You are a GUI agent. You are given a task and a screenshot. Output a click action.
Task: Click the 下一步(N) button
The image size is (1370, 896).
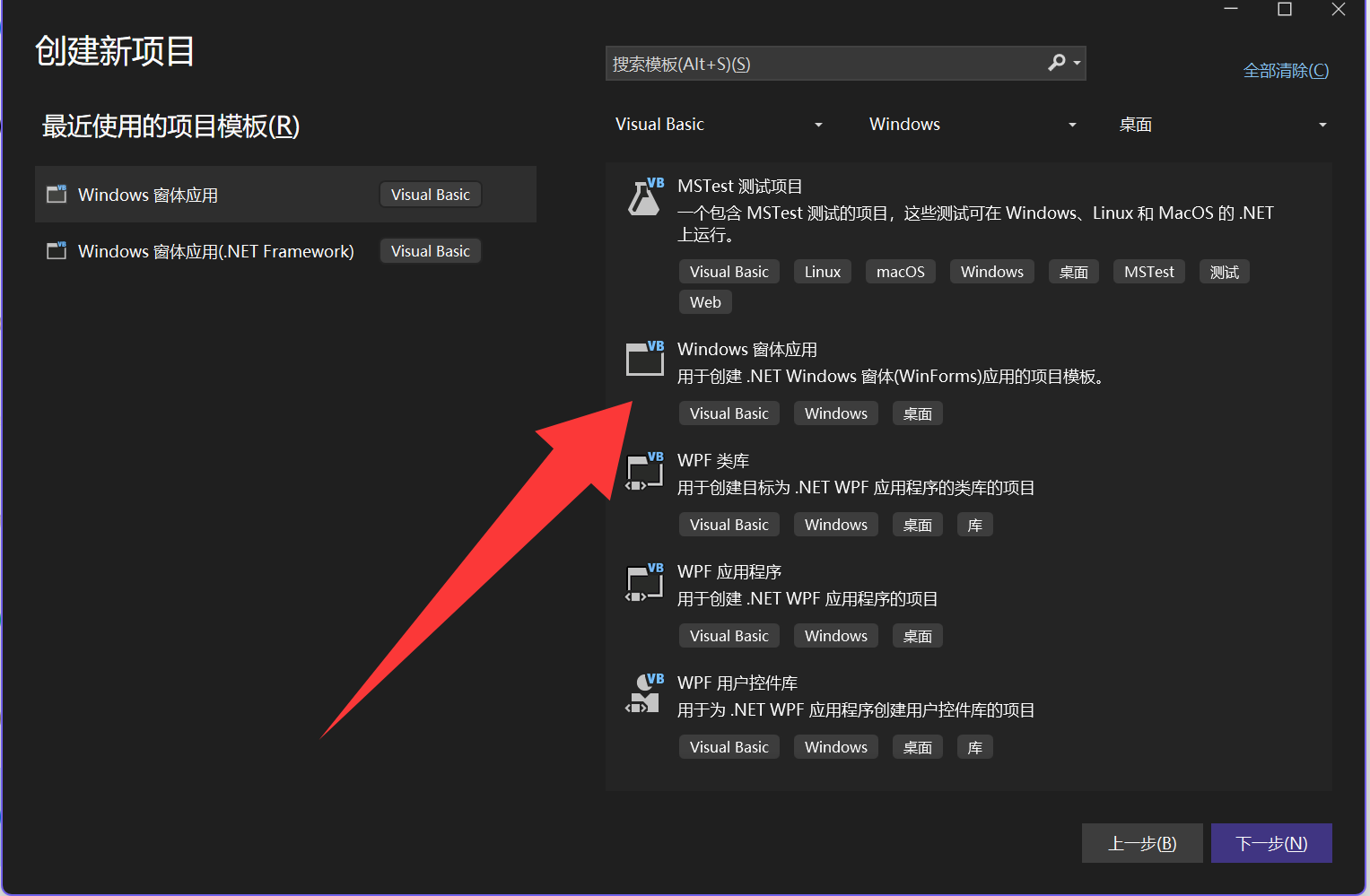[1271, 843]
